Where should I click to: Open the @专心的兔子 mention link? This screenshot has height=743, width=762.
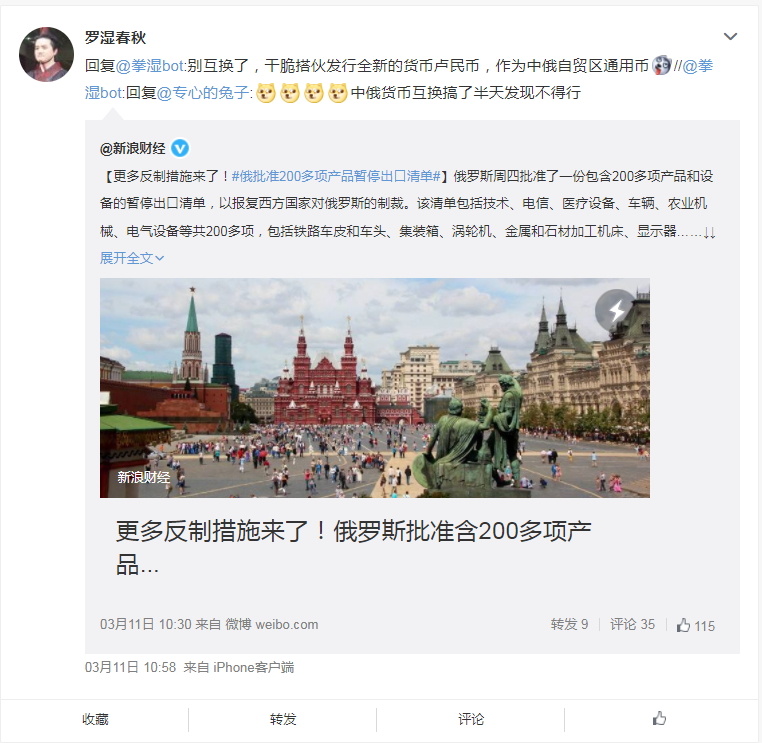[203, 92]
